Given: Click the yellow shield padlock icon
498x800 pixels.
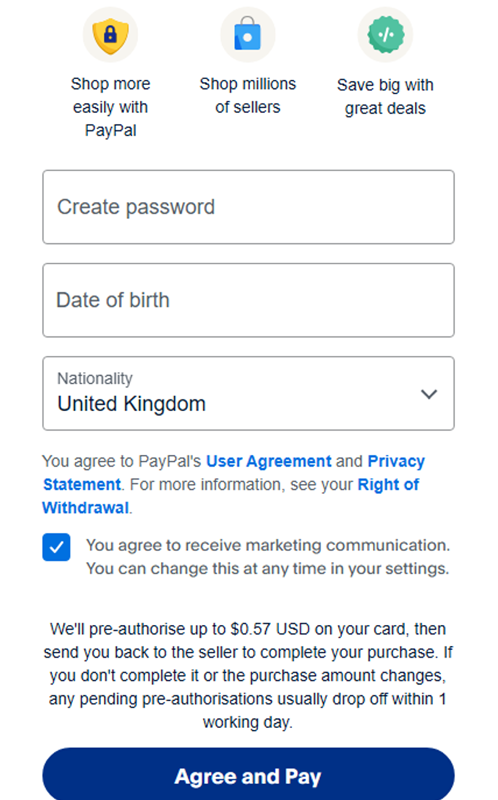Looking at the screenshot, I should coord(110,35).
